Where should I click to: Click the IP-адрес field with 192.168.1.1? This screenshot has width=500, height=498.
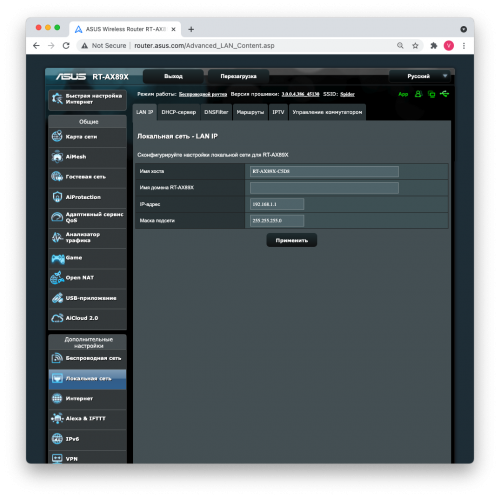tap(277, 204)
